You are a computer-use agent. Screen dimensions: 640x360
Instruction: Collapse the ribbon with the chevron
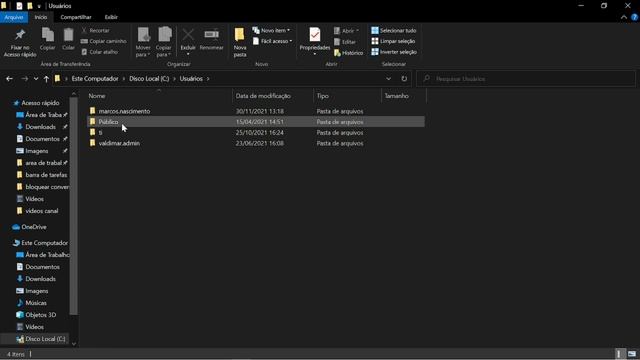(x=624, y=17)
